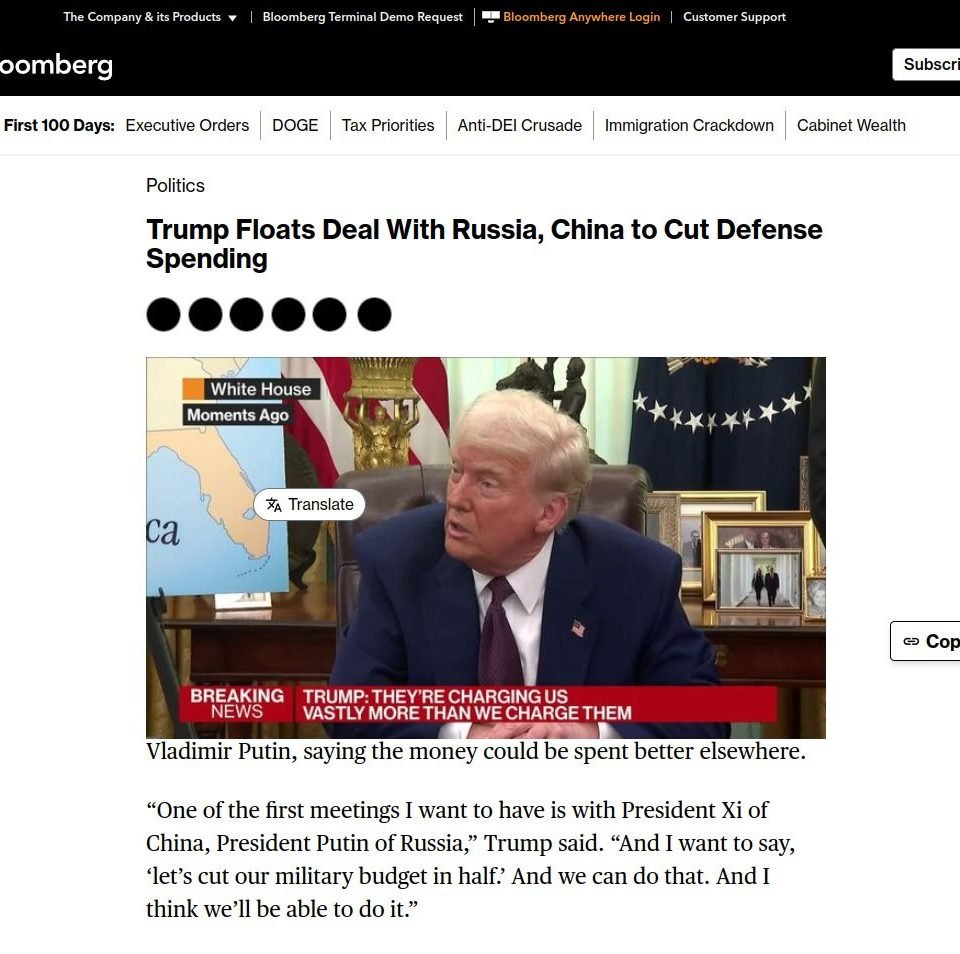Screen dimensions: 960x954
Task: Click the sixth black share circle icon
Action: tap(374, 315)
